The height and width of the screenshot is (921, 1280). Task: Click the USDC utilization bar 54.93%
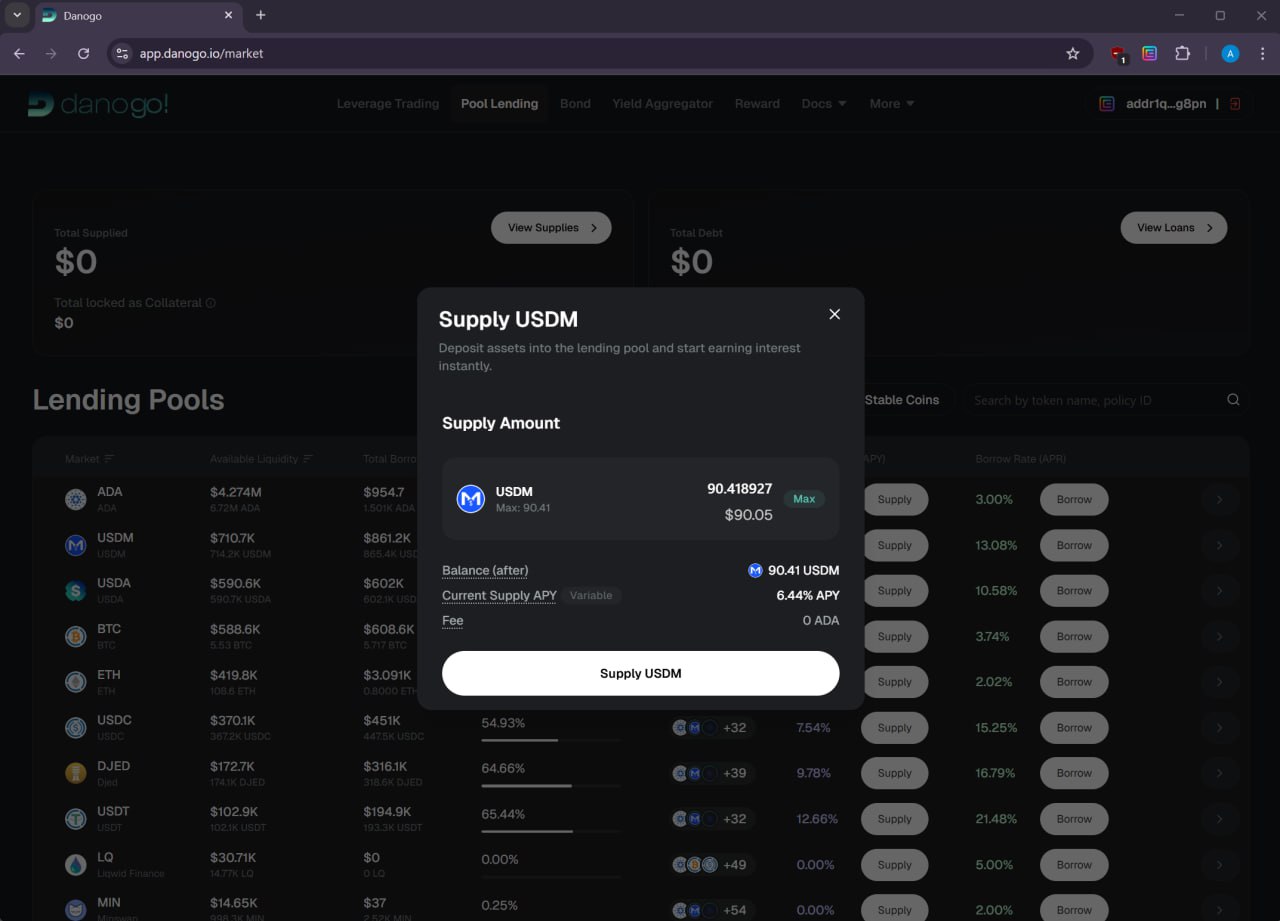(x=551, y=740)
